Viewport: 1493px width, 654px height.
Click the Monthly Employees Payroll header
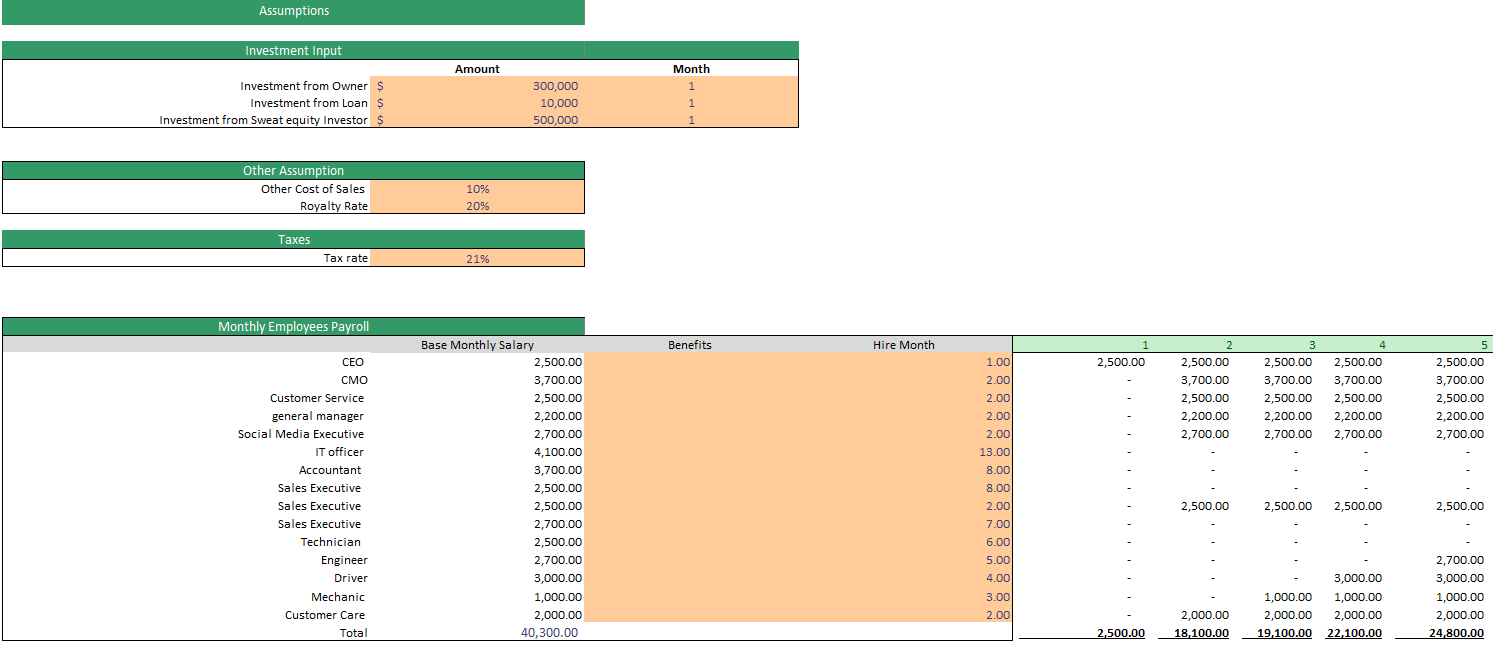pyautogui.click(x=293, y=326)
